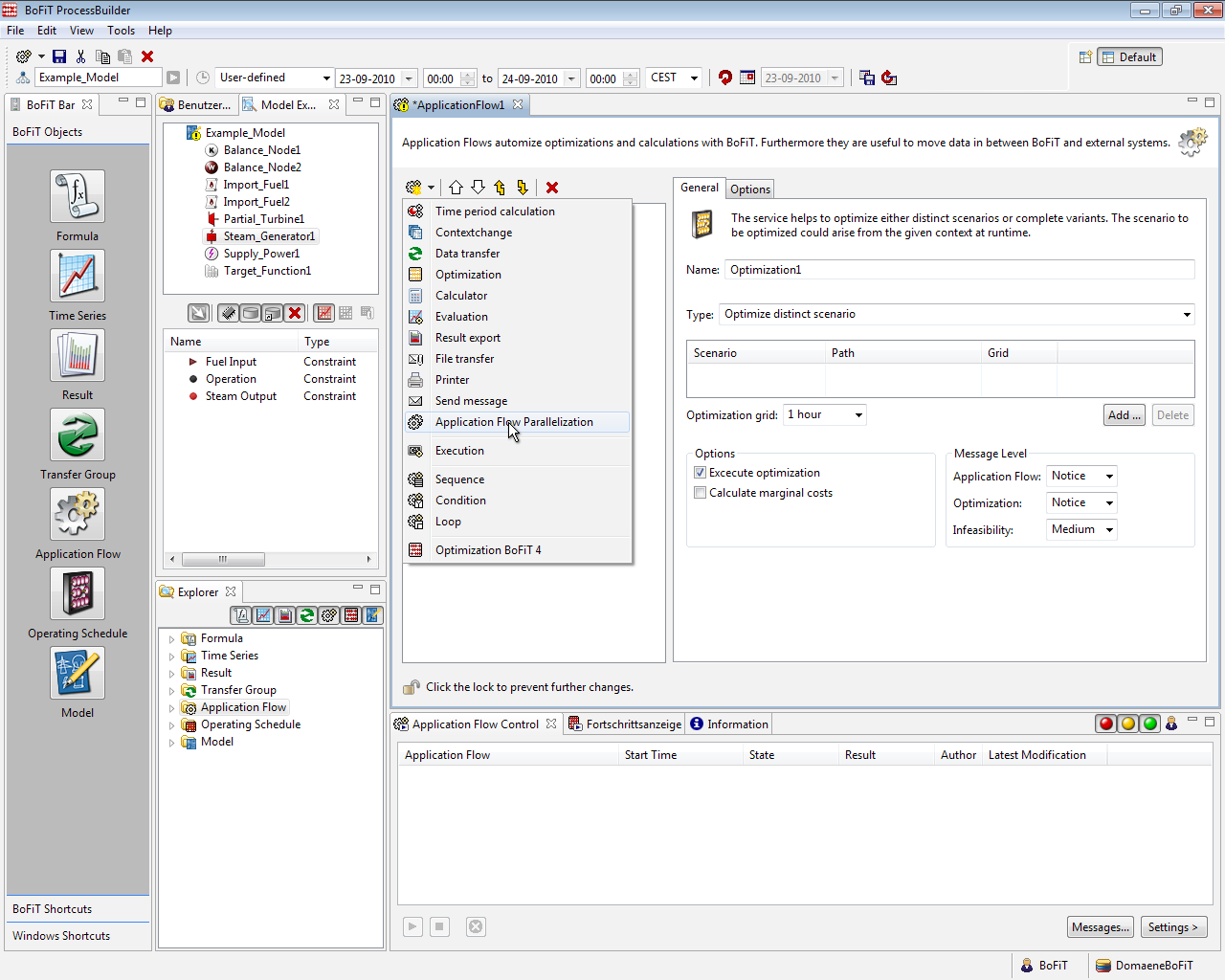
Task: Click the Cut scissors icon in toolbar
Action: click(x=80, y=56)
